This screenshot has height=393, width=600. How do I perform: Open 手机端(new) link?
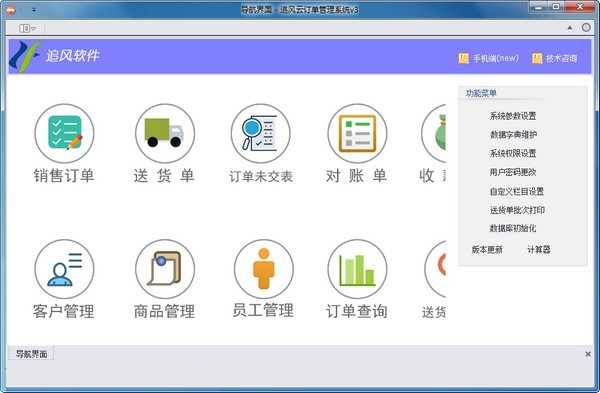click(496, 58)
